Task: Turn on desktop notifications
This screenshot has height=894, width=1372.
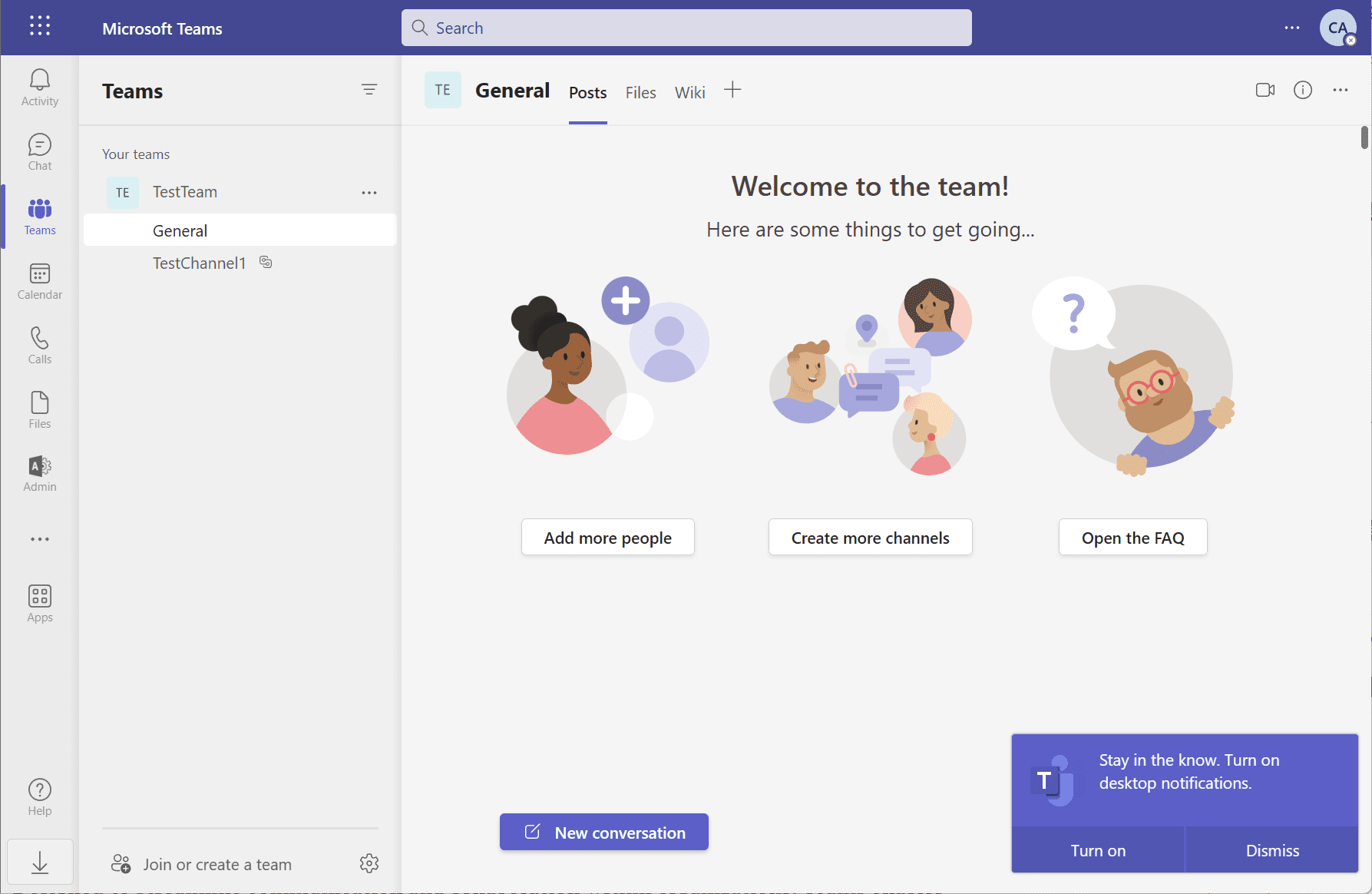Action: tap(1098, 850)
